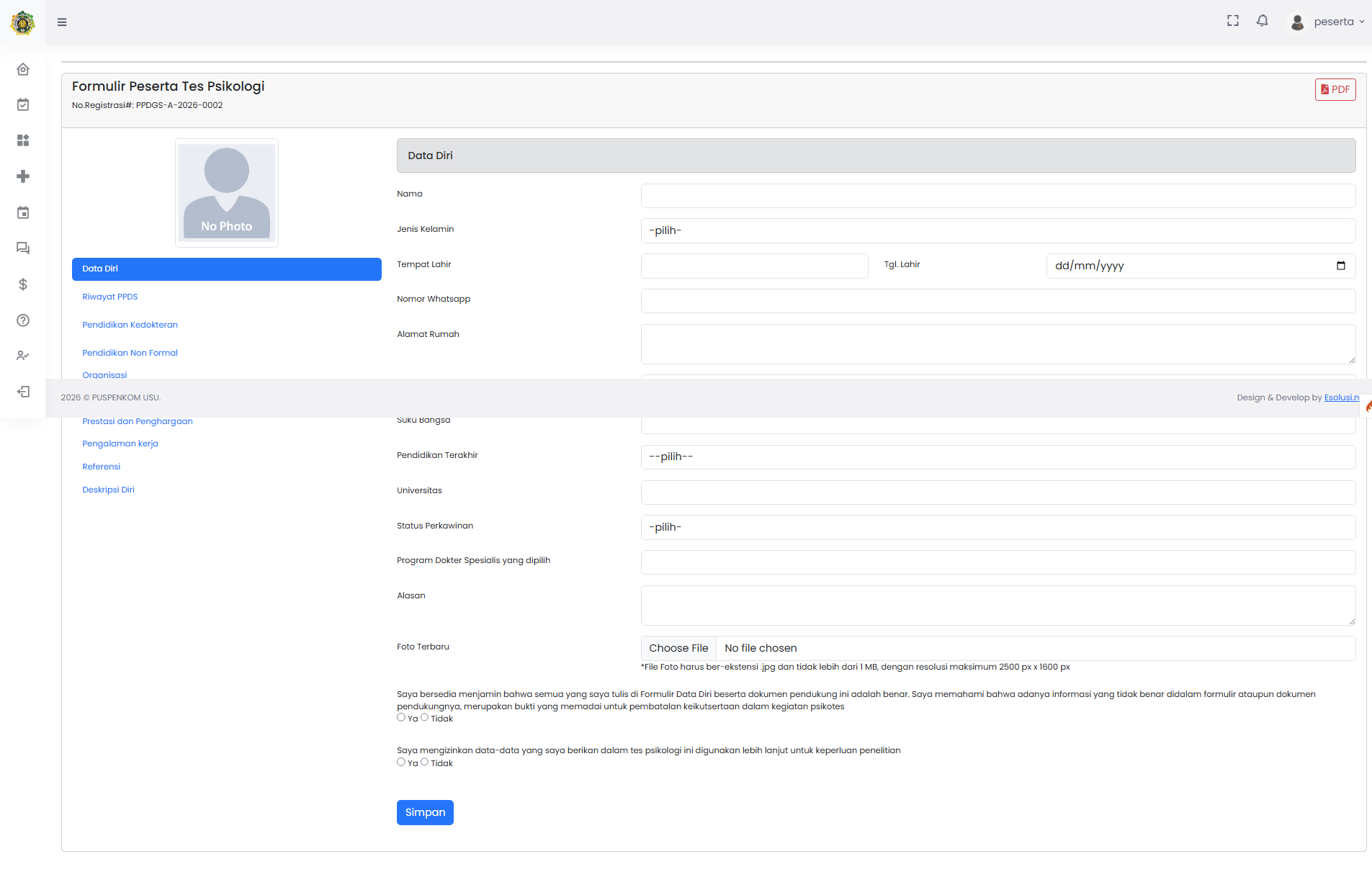This screenshot has height=890, width=1372.
Task: Open the Prestasi dan Penghargaan section
Action: coord(138,421)
